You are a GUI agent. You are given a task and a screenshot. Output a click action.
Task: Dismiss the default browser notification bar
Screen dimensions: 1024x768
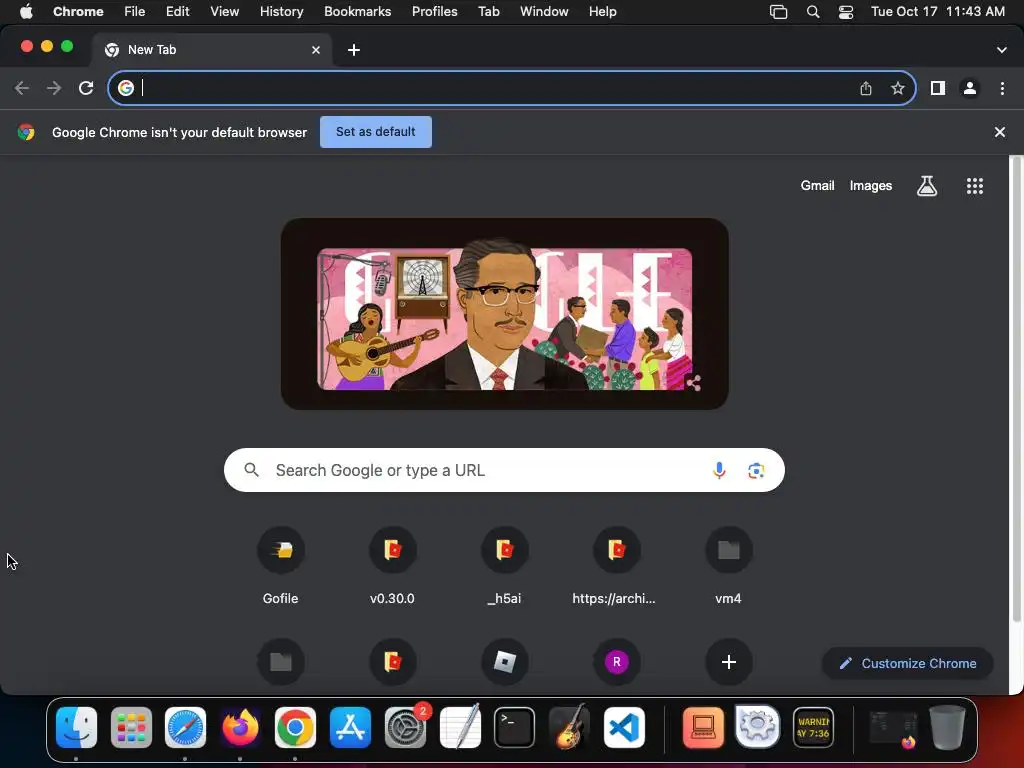pyautogui.click(x=1000, y=132)
